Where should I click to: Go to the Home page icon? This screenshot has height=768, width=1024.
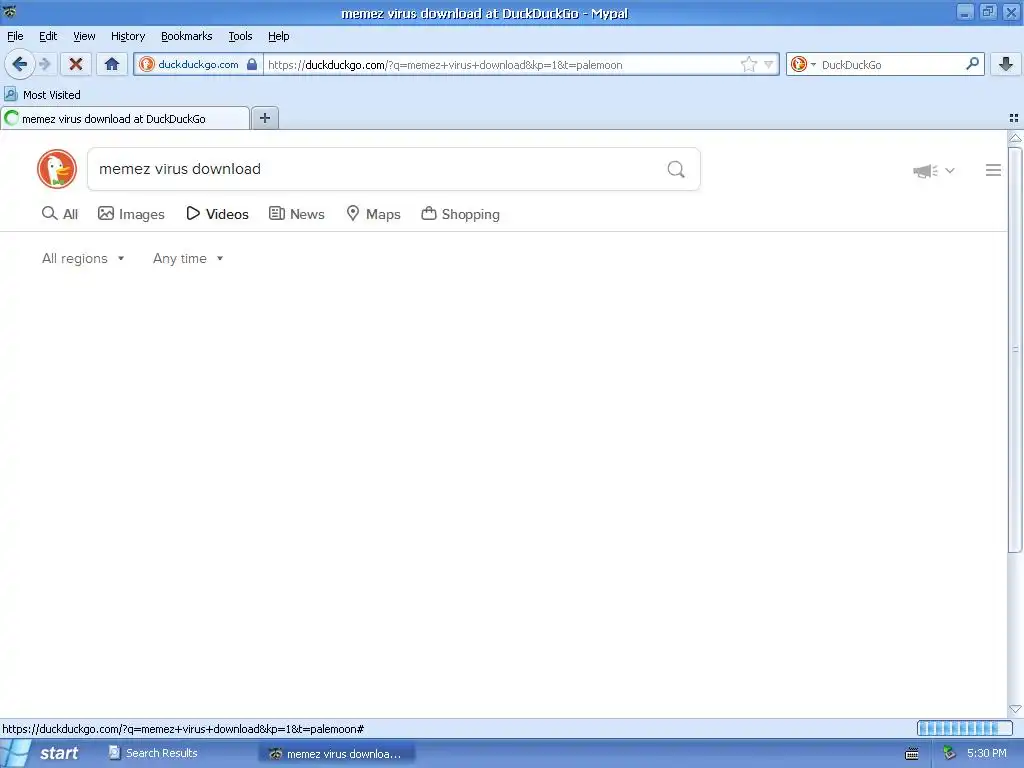click(112, 64)
